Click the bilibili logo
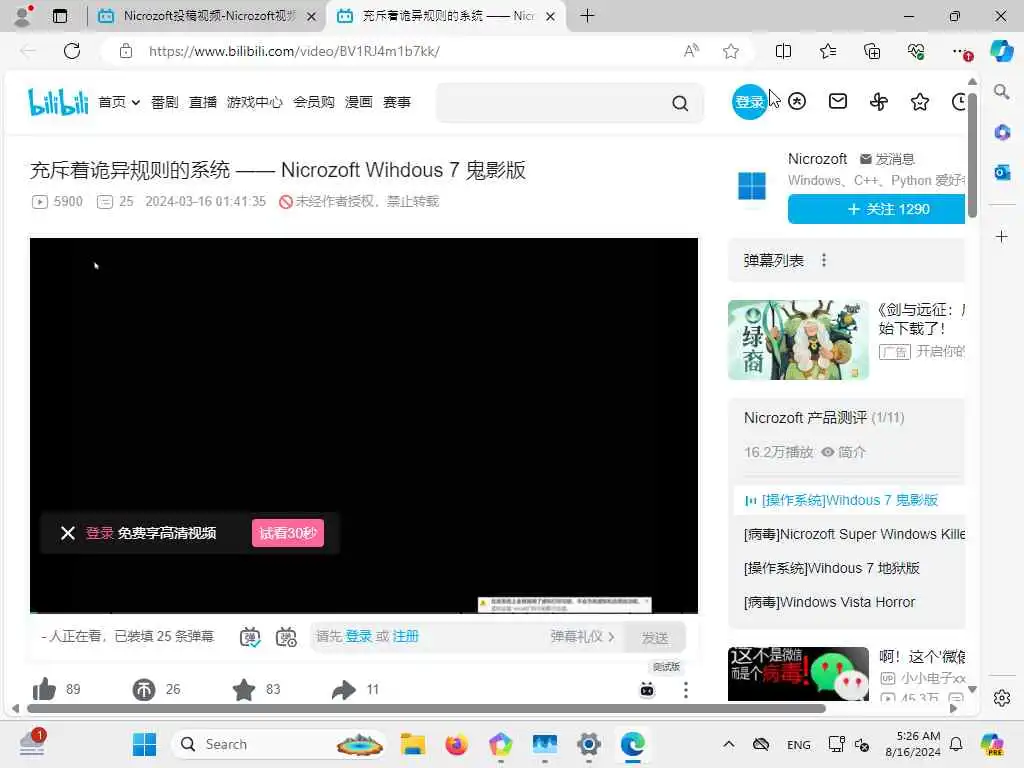The width and height of the screenshot is (1024, 768). (x=58, y=102)
